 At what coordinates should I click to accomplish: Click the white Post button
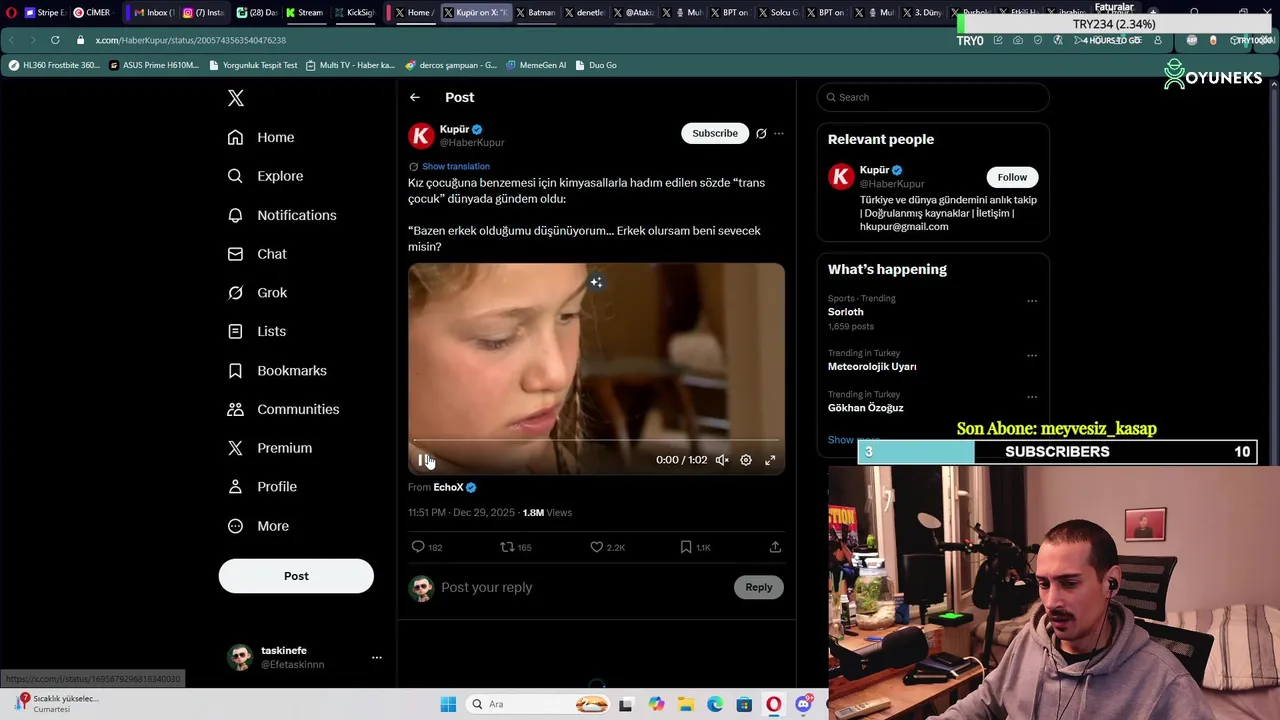[x=296, y=576]
